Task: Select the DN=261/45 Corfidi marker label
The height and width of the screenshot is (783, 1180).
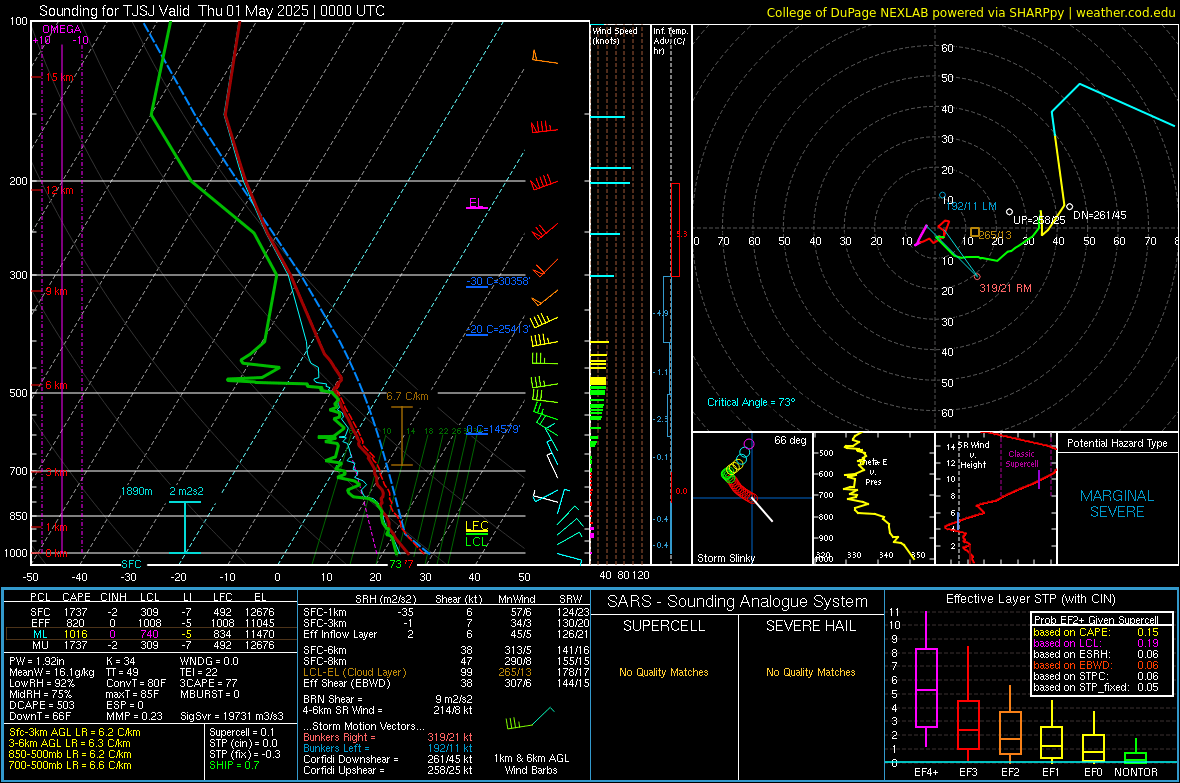Action: pyautogui.click(x=1099, y=215)
